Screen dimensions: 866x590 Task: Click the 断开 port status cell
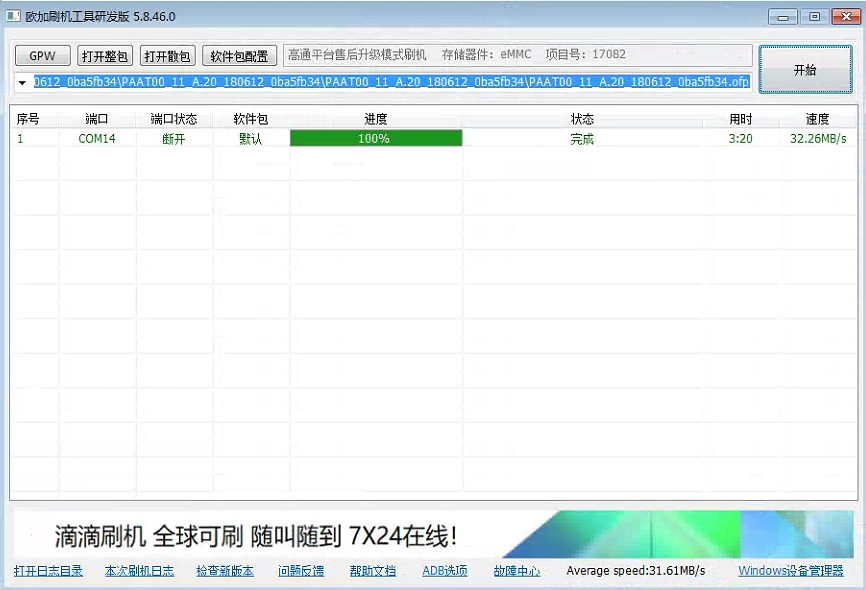[173, 139]
